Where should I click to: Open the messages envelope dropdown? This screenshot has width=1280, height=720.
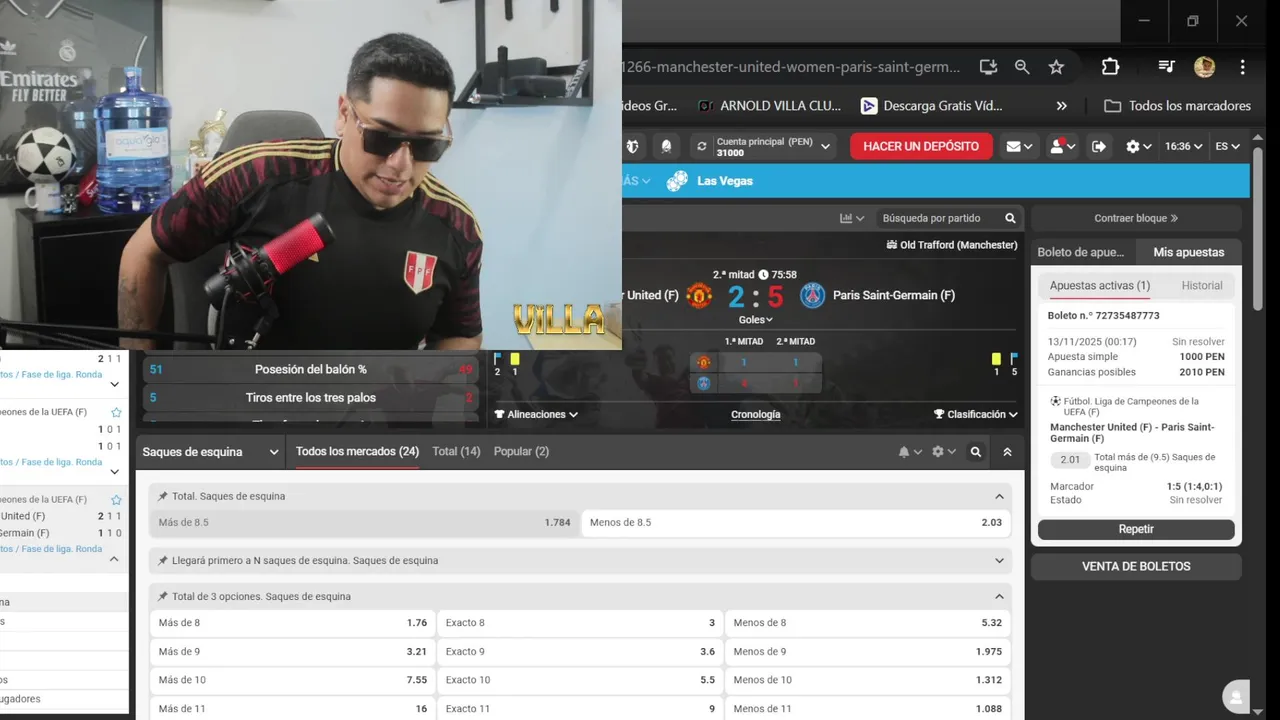1019,146
